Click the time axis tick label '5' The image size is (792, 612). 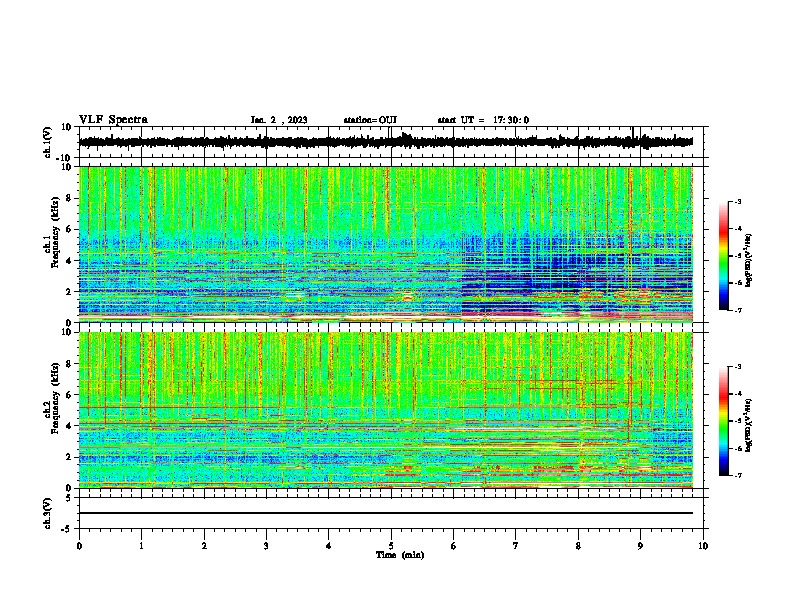point(391,546)
